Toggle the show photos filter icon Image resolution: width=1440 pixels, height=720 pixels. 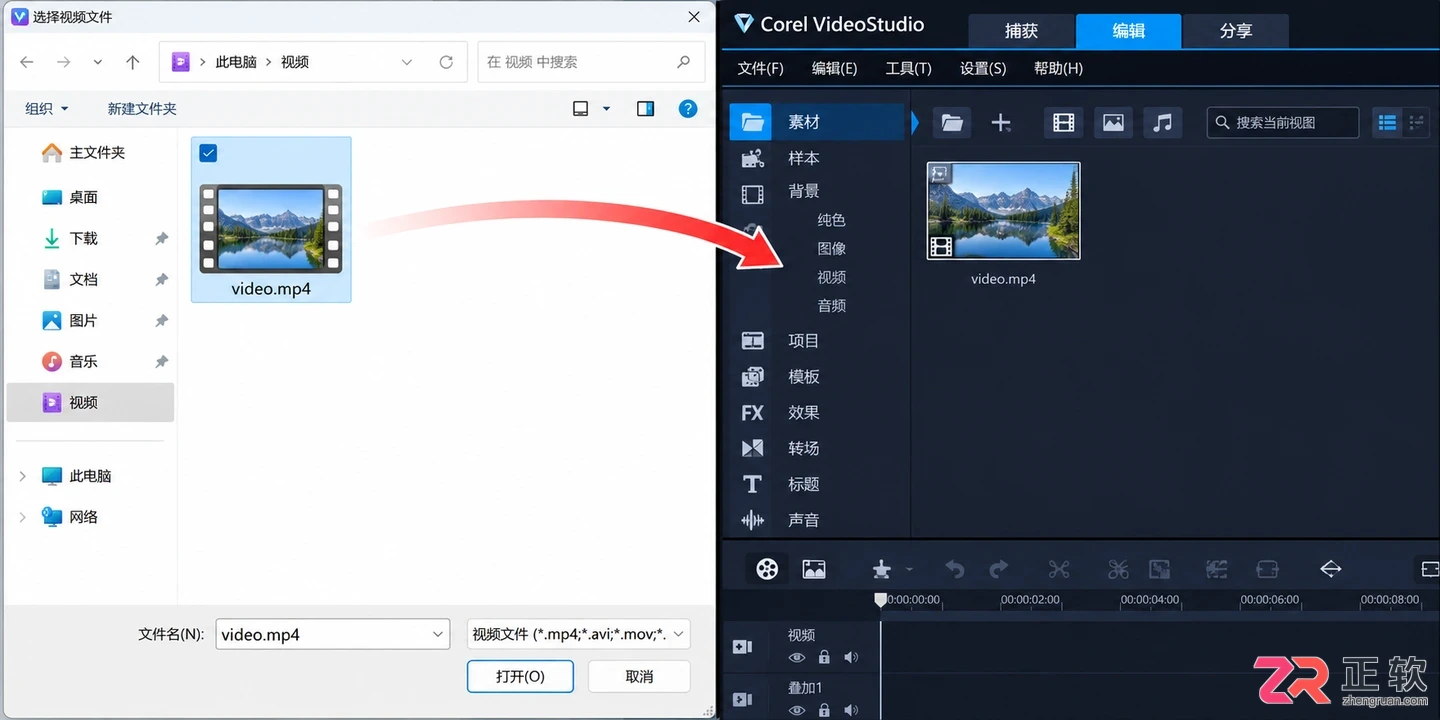1113,122
